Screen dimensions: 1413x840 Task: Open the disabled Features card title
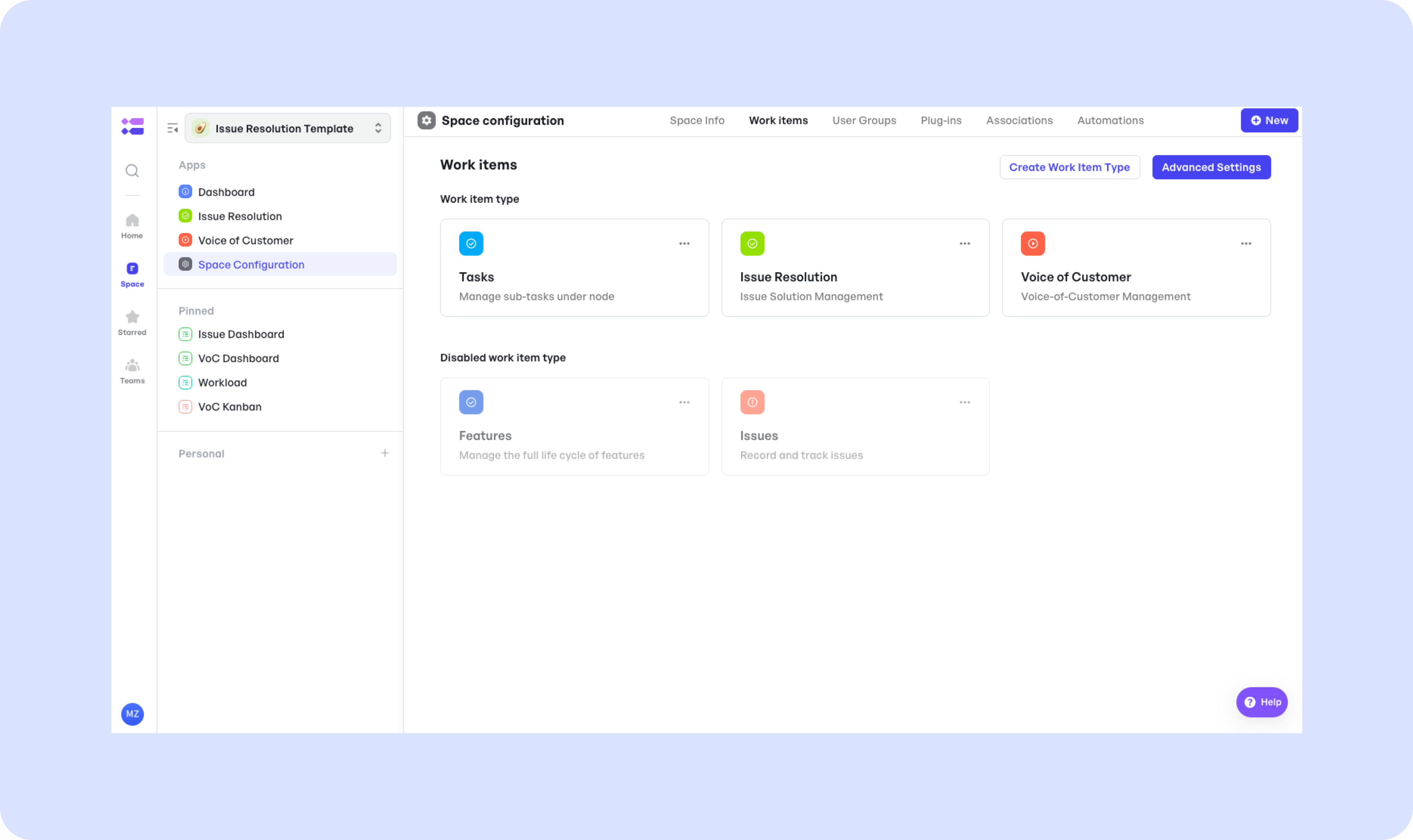[x=485, y=436]
